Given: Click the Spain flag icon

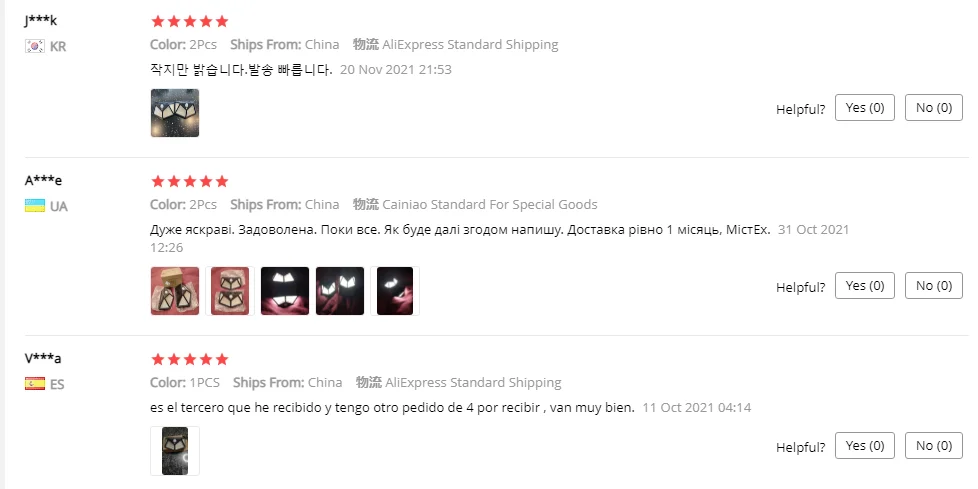Looking at the screenshot, I should [x=34, y=384].
